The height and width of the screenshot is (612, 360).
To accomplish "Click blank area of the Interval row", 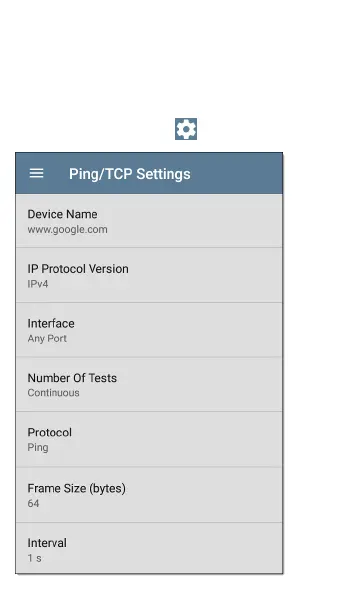I will click(195, 548).
